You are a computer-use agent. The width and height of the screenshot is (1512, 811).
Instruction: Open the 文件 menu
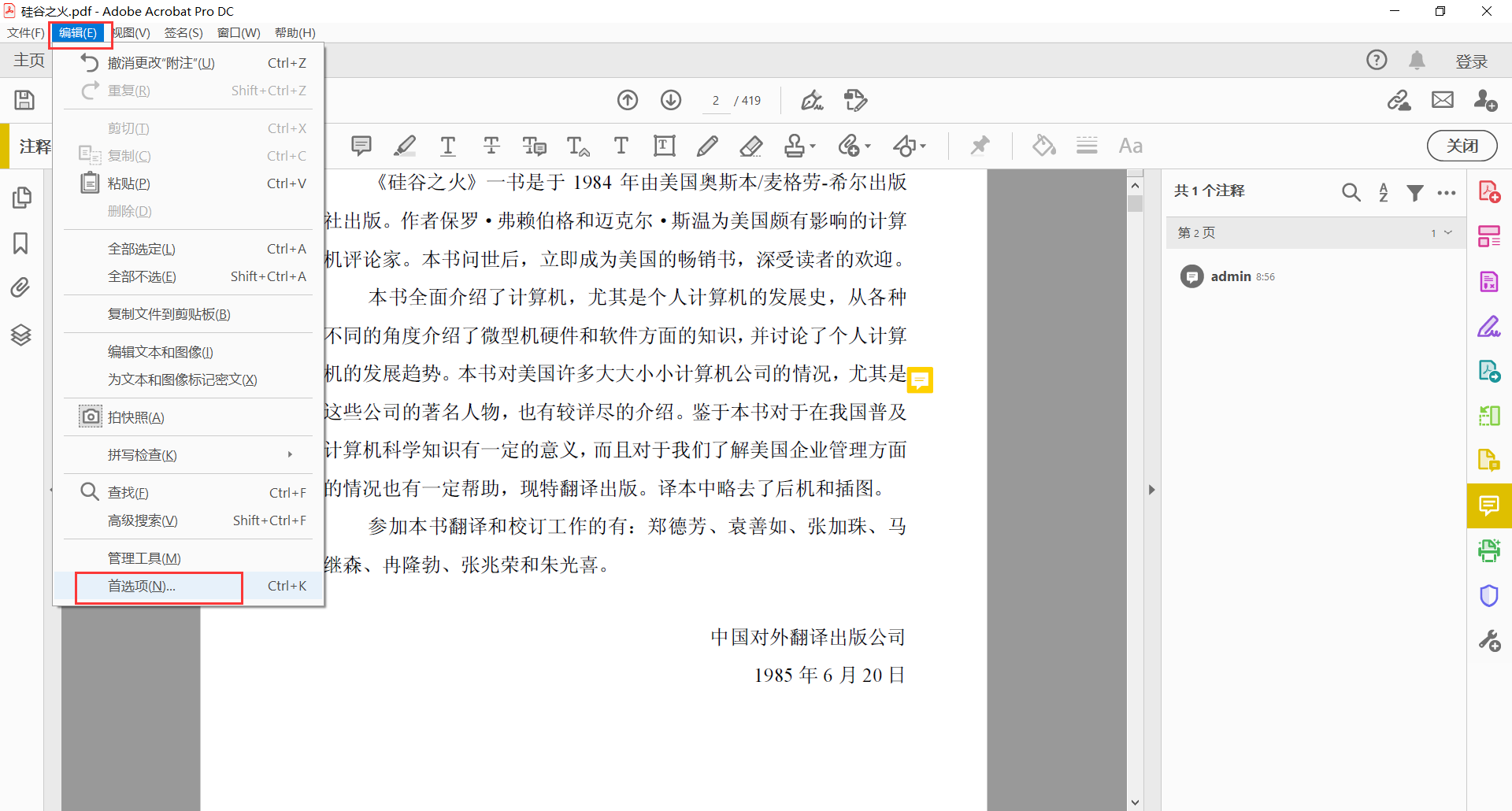(x=26, y=32)
